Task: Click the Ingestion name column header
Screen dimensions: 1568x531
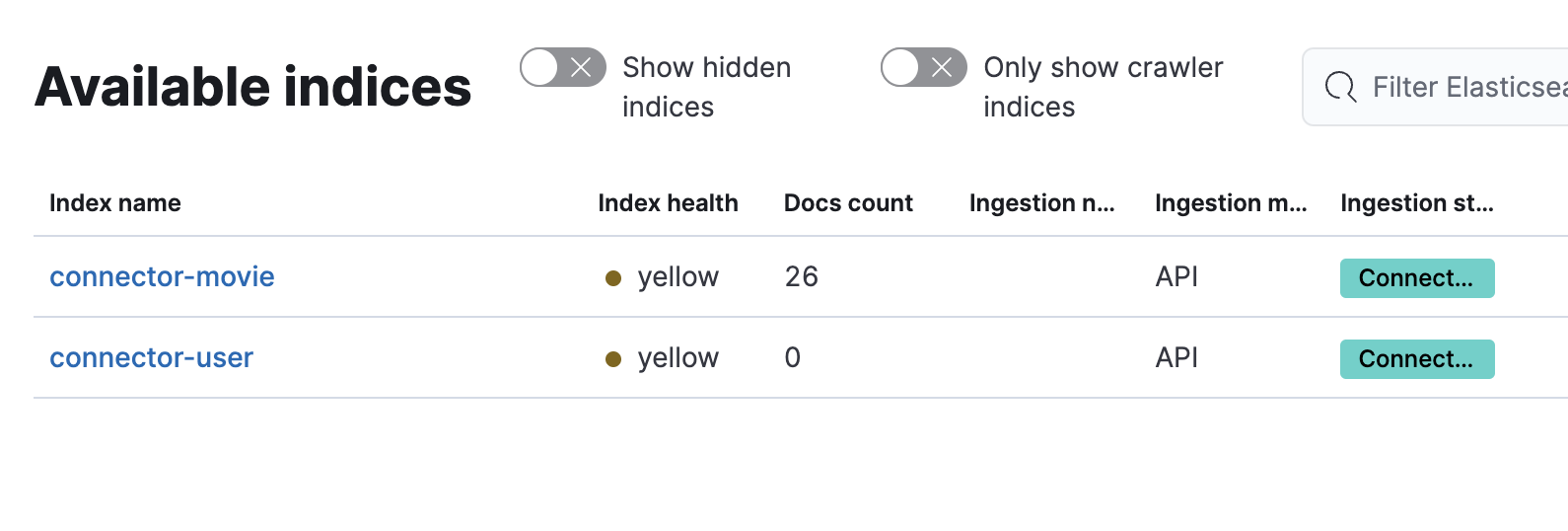Action: tap(1041, 203)
